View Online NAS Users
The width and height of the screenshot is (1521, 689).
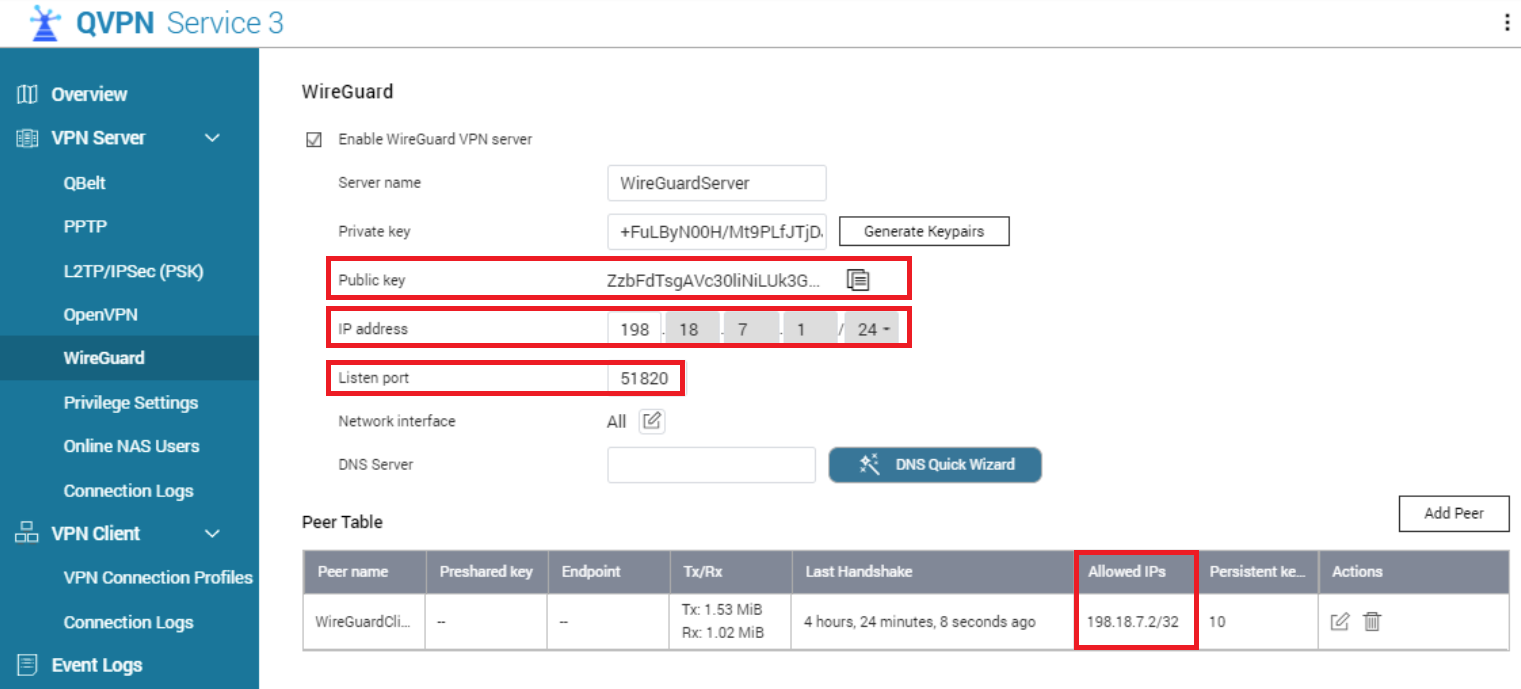[129, 446]
